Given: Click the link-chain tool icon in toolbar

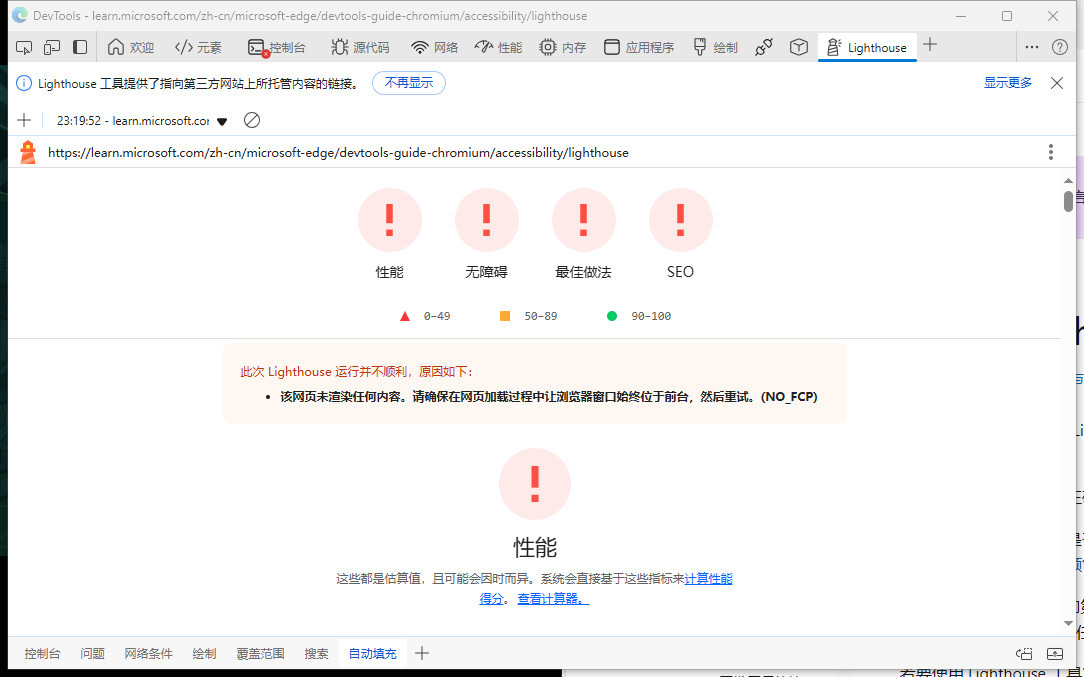Looking at the screenshot, I should [x=764, y=47].
